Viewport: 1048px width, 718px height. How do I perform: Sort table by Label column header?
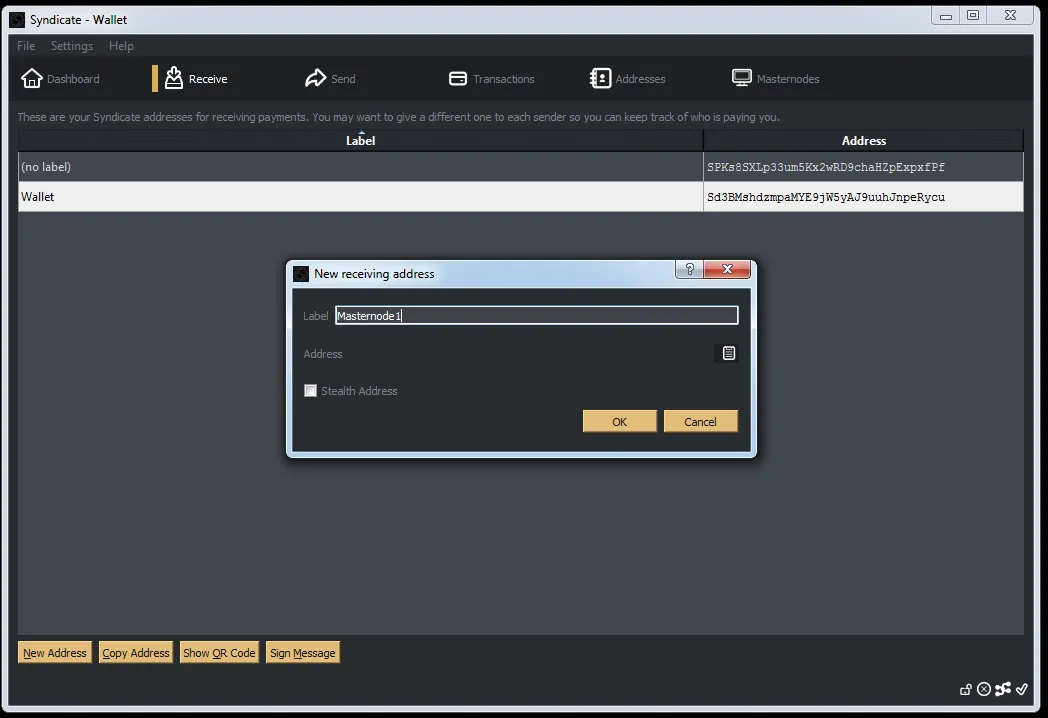coord(360,140)
